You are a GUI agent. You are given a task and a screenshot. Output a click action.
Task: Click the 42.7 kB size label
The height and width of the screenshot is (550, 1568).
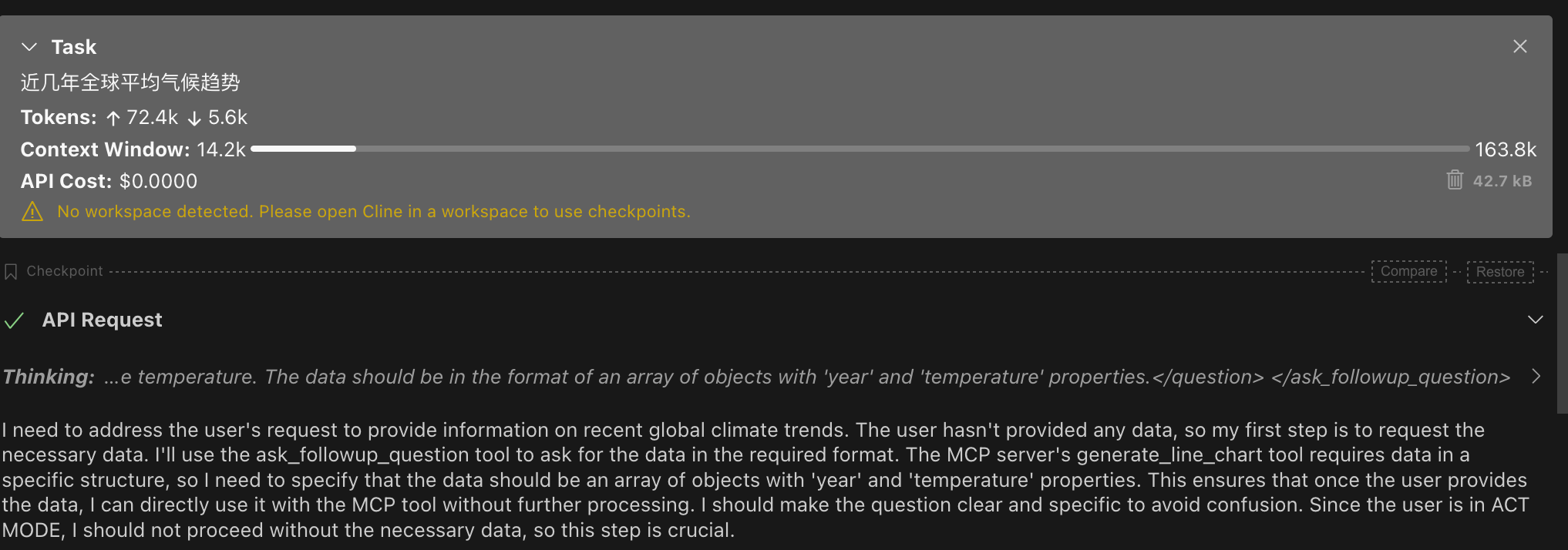pos(1502,181)
